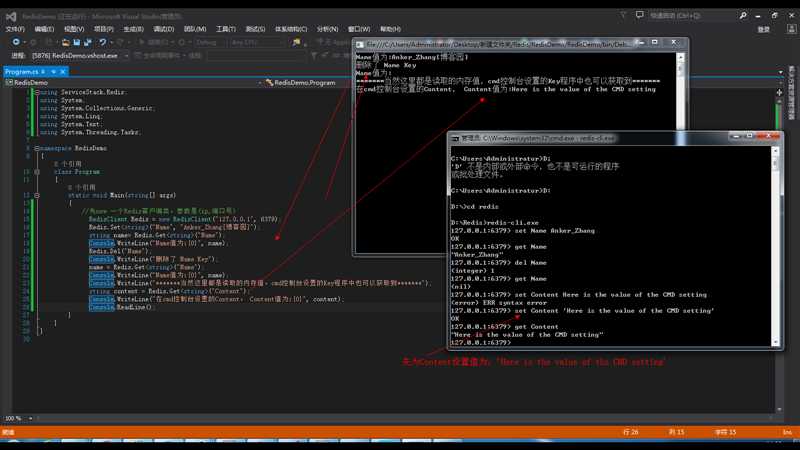
Task: Click the status bar Ins indicator
Action: pos(787,432)
